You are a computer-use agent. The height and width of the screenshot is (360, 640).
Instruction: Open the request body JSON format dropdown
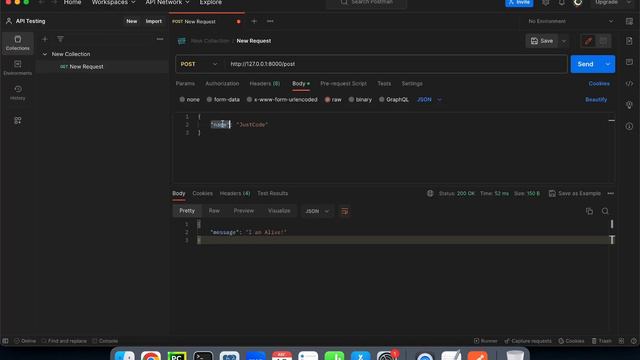pos(429,100)
